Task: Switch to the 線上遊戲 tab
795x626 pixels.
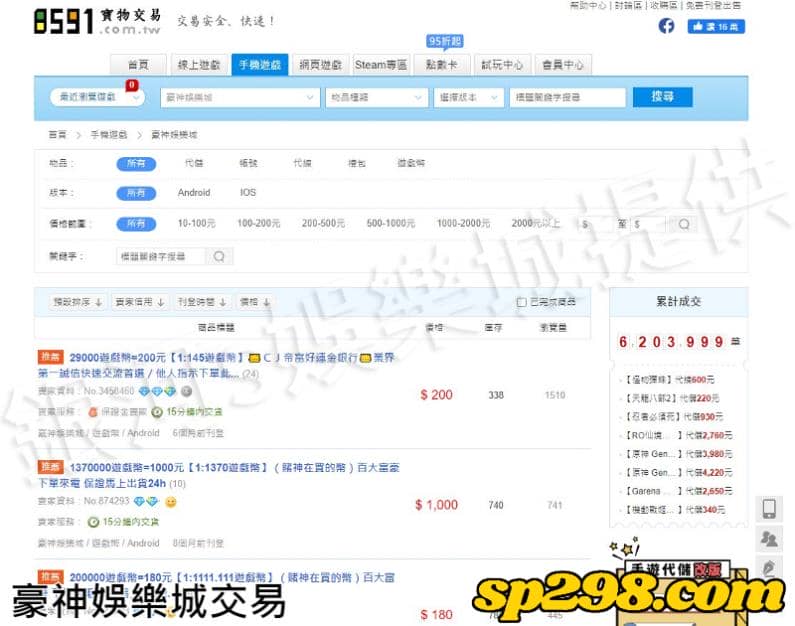Action: [x=199, y=65]
